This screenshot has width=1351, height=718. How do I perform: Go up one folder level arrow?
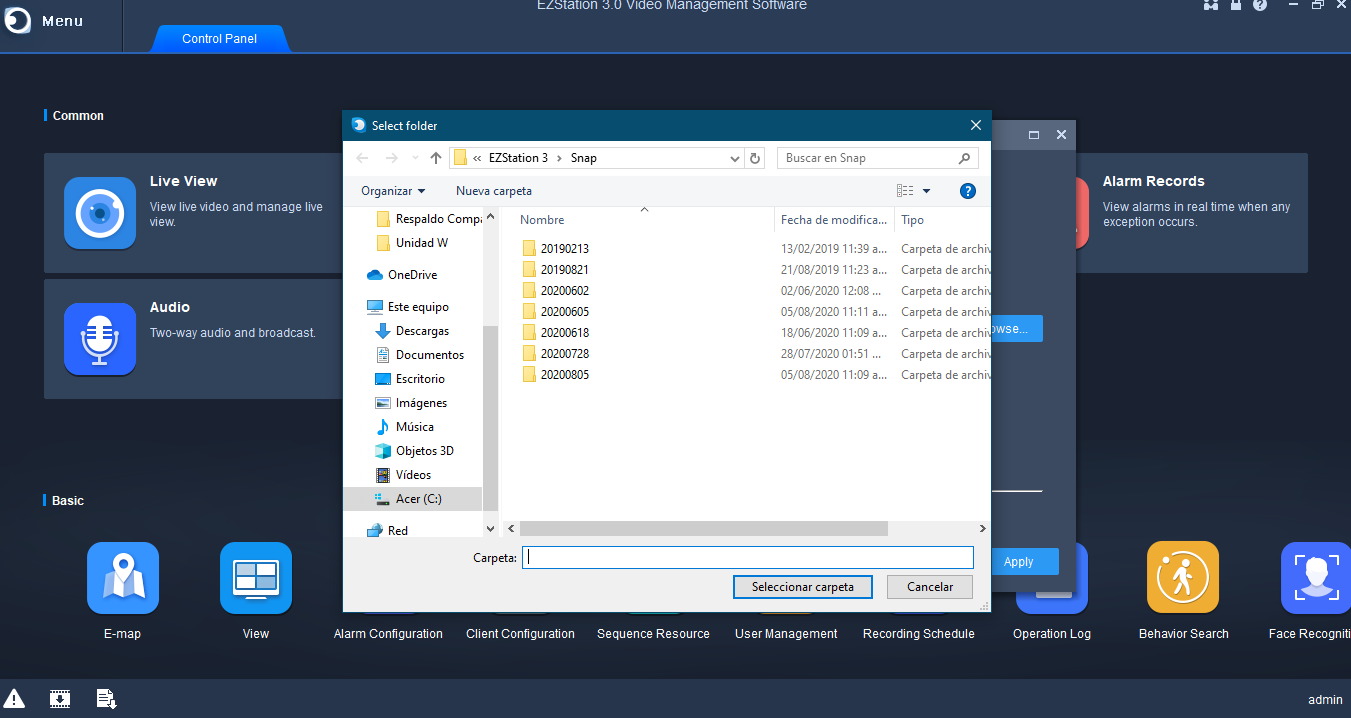436,158
